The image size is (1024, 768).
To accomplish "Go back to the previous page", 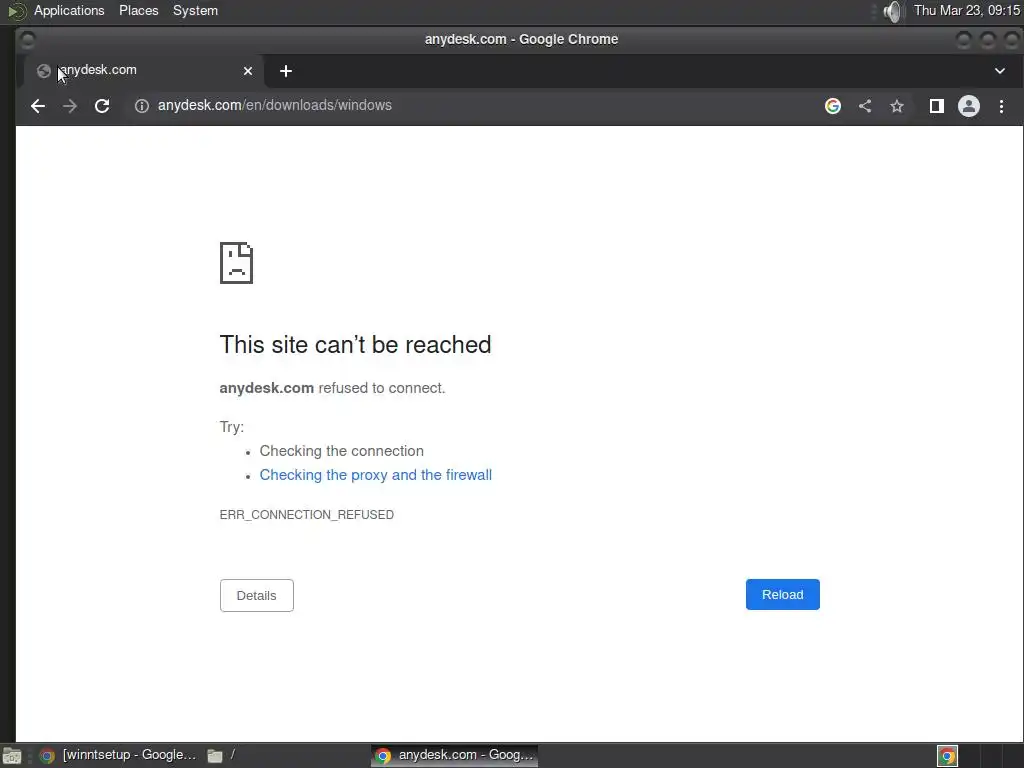I will pos(38,106).
